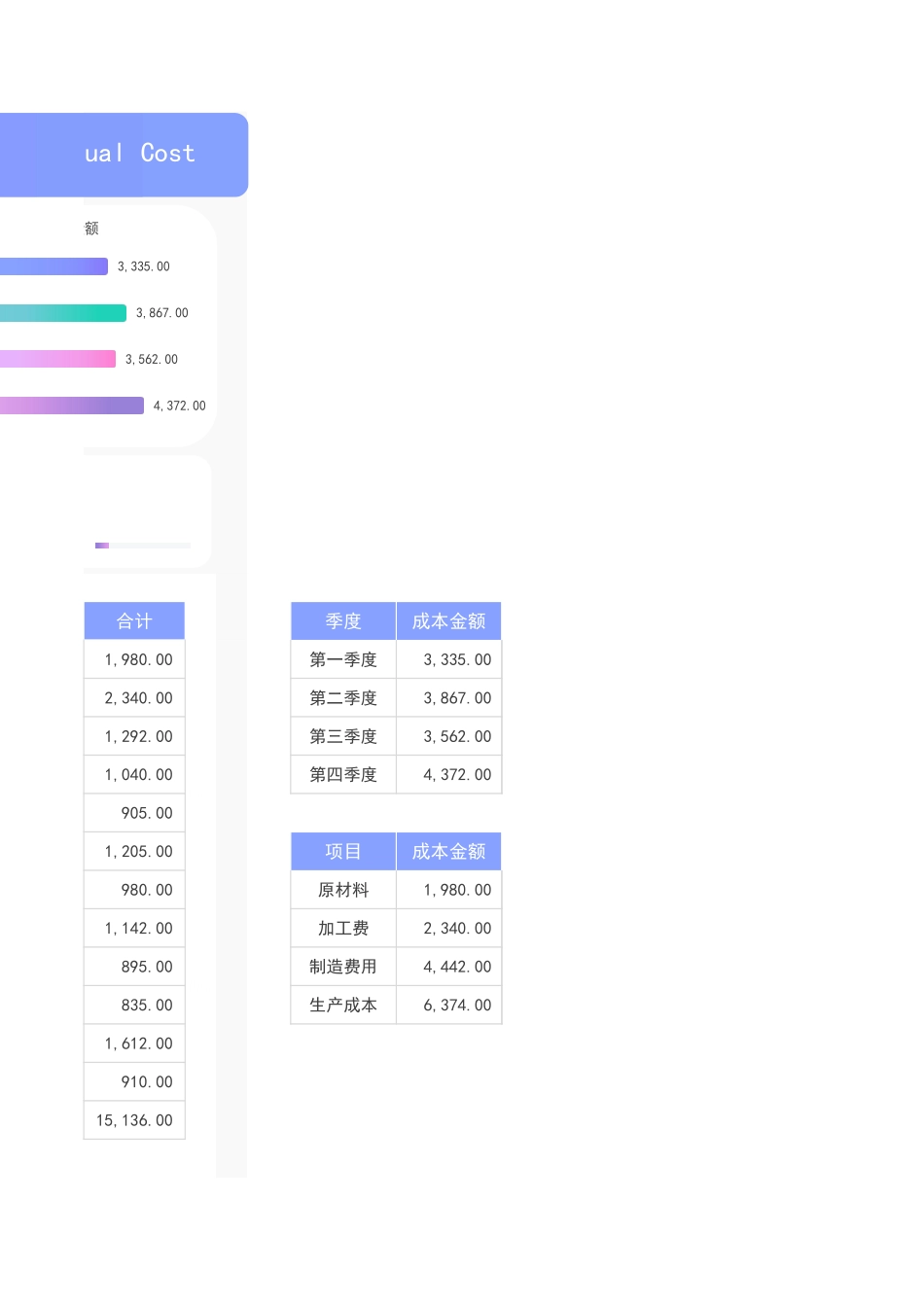Select the 原材料 row cell
This screenshot has width=924, height=1307.
pyautogui.click(x=342, y=889)
